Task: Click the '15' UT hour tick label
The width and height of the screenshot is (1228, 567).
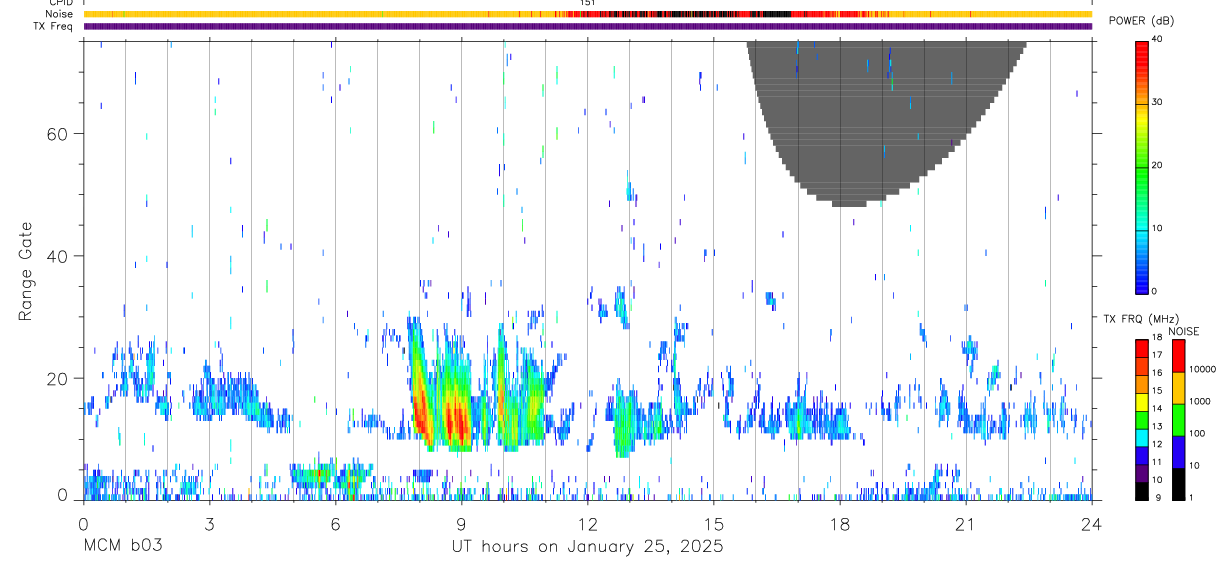Action: [x=713, y=522]
